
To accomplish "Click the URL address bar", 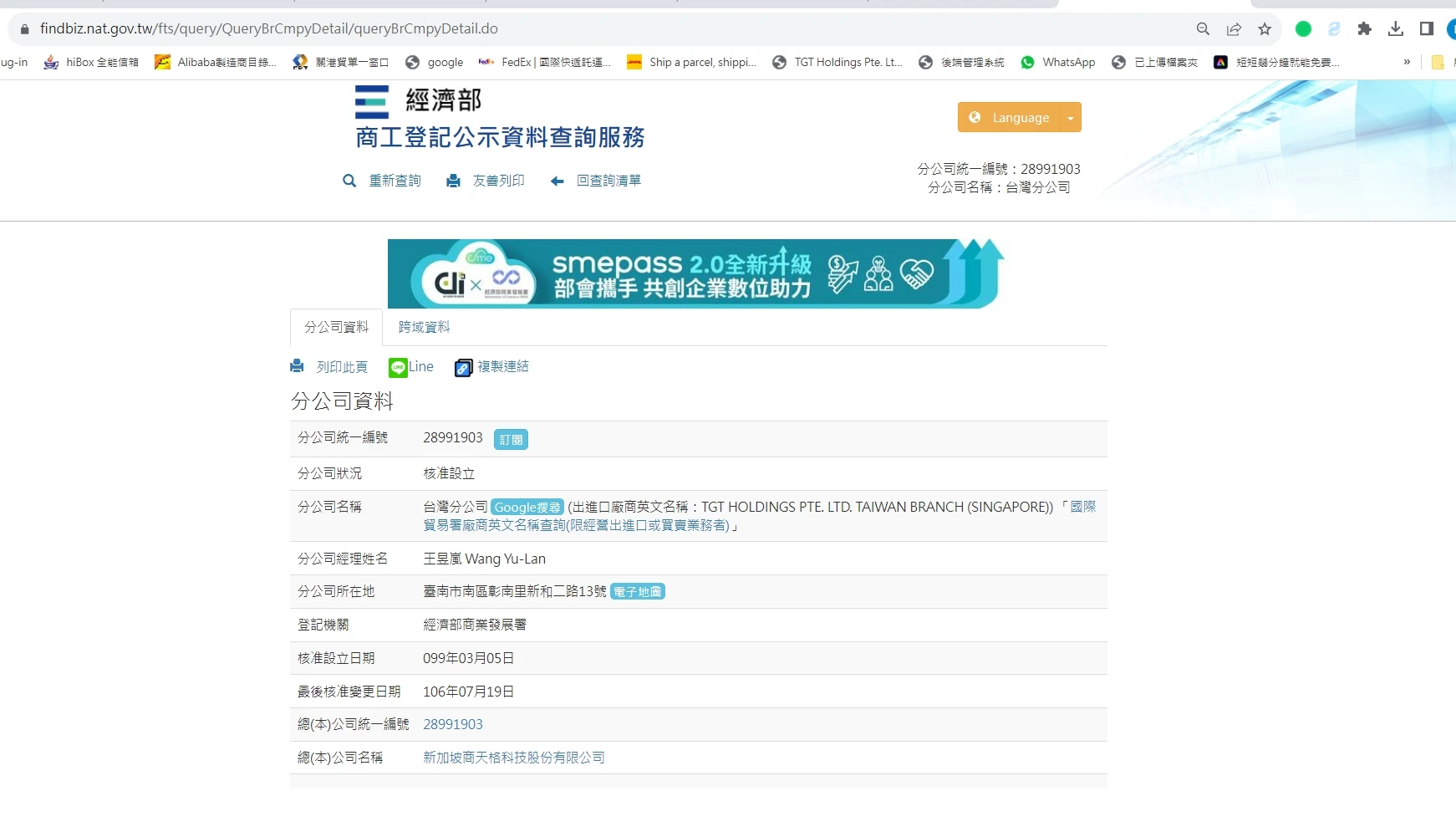I will tap(585, 28).
